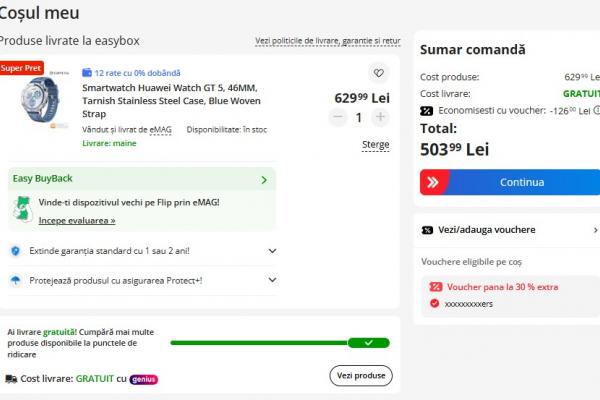The height and width of the screenshot is (400, 600).
Task: Open the Easy BuyBack arrow chevron
Action: (264, 180)
